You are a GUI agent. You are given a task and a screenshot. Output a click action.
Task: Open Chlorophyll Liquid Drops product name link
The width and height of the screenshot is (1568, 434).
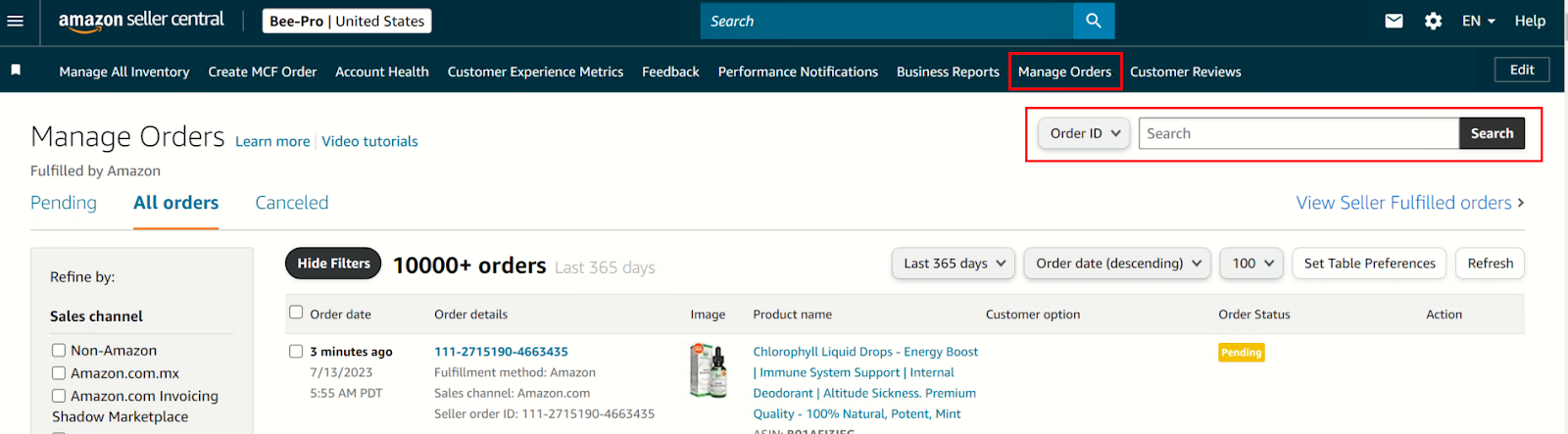click(865, 382)
